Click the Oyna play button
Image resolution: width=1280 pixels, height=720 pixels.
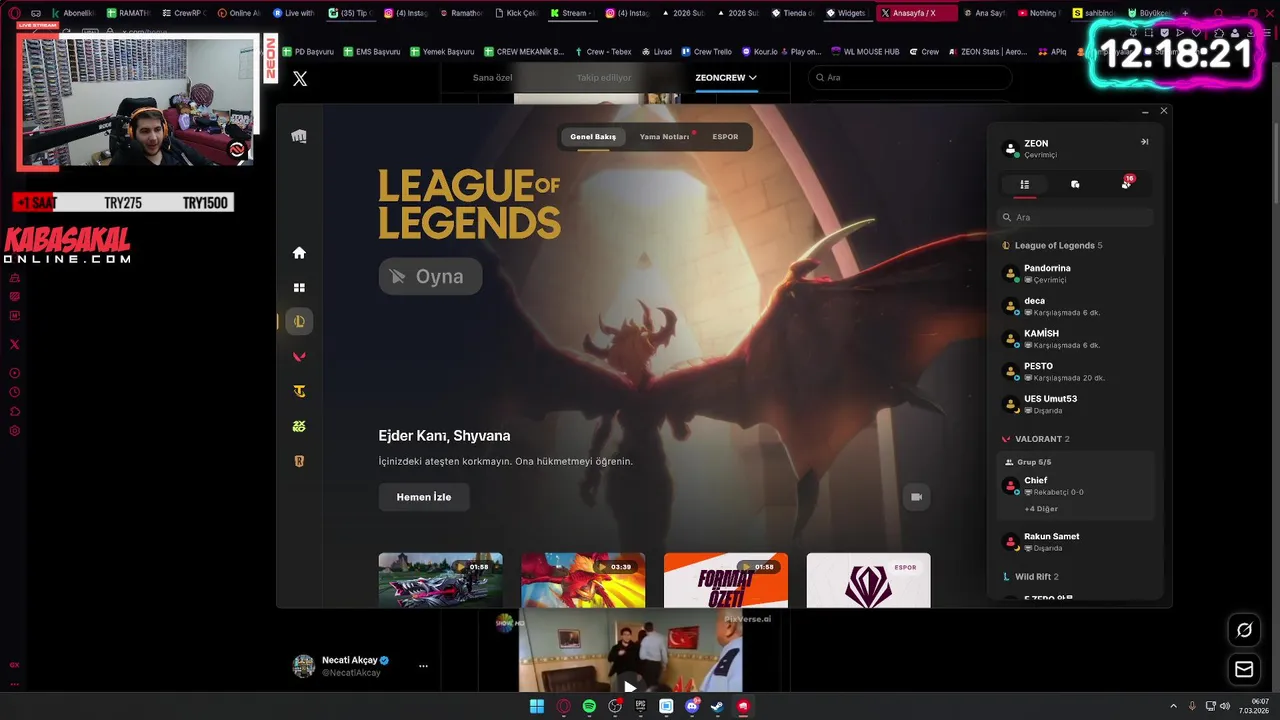430,276
